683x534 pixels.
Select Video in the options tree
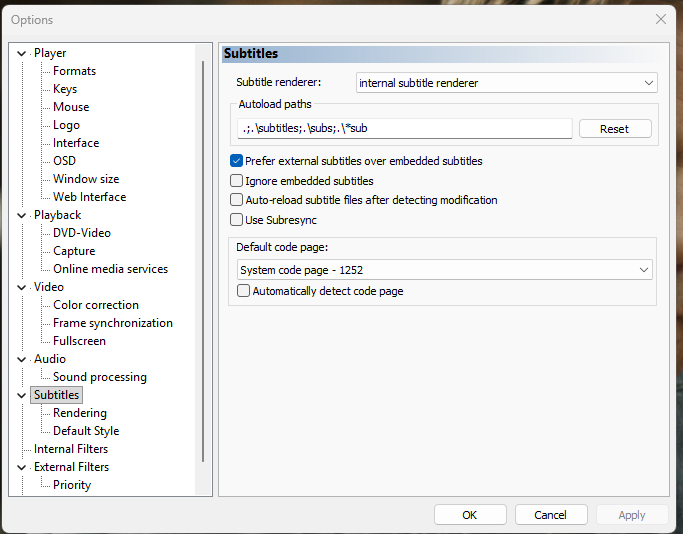[49, 287]
